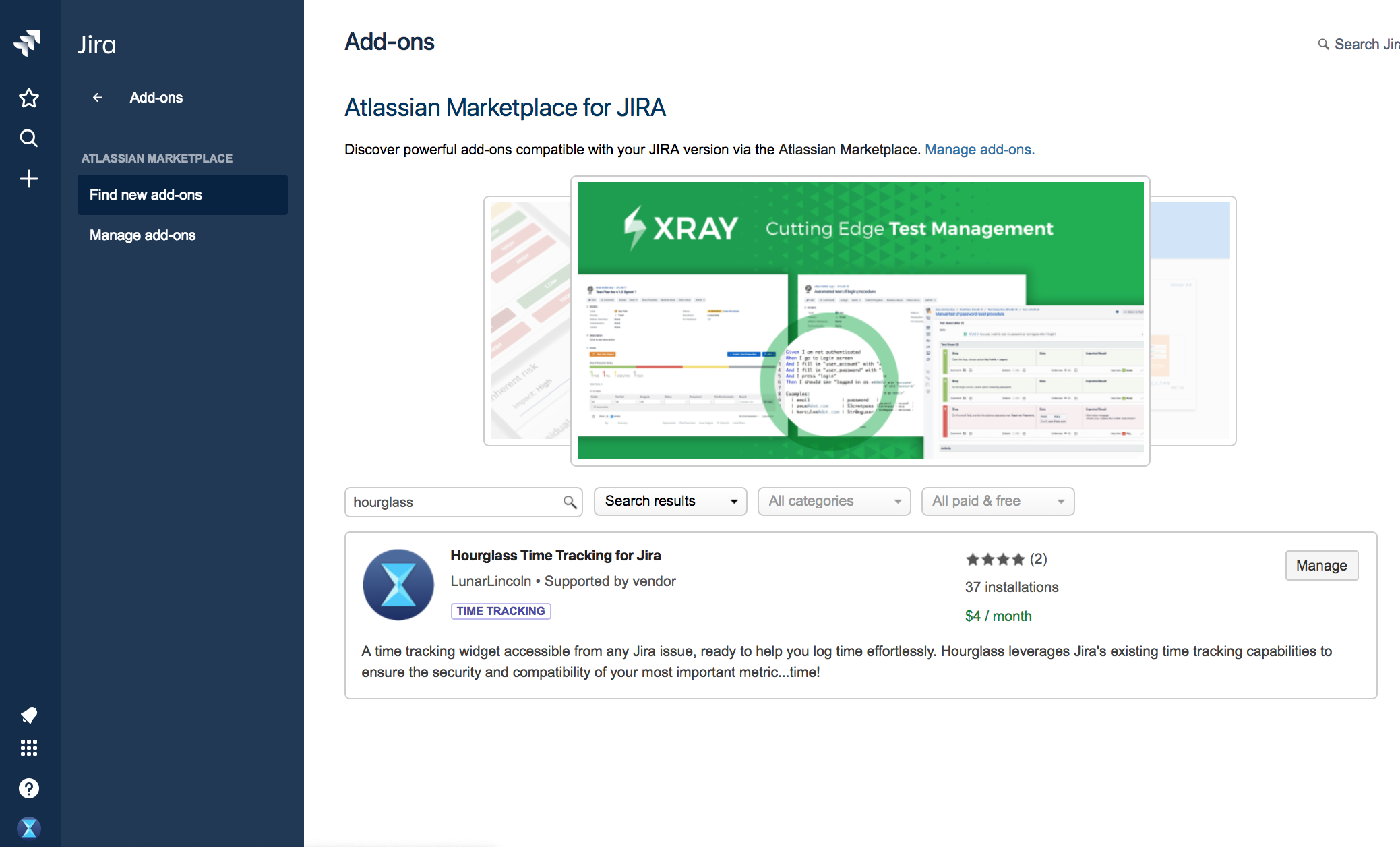The image size is (1400, 847).
Task: Focus the Search Jira field at top right
Action: pyautogui.click(x=1359, y=45)
